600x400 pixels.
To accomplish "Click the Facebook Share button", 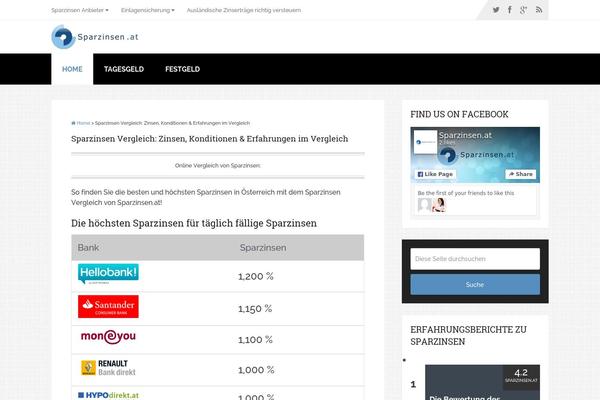I will 520,174.
